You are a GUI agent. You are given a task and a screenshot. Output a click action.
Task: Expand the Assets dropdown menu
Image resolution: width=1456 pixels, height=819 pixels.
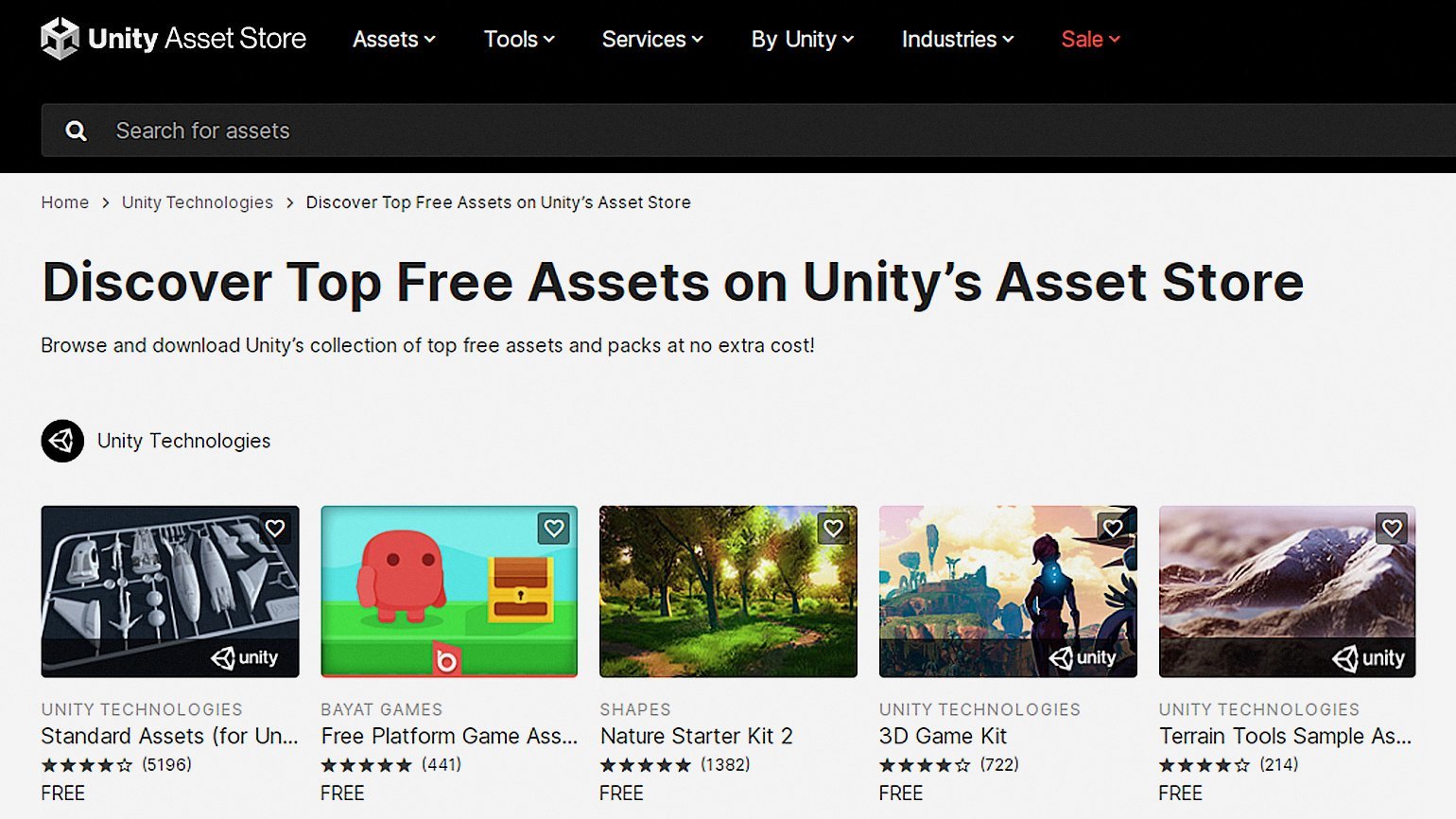pyautogui.click(x=393, y=39)
